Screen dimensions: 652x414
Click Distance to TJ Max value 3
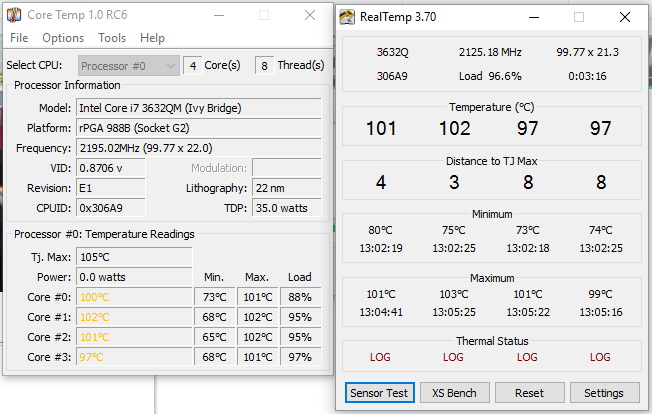[x=454, y=182]
